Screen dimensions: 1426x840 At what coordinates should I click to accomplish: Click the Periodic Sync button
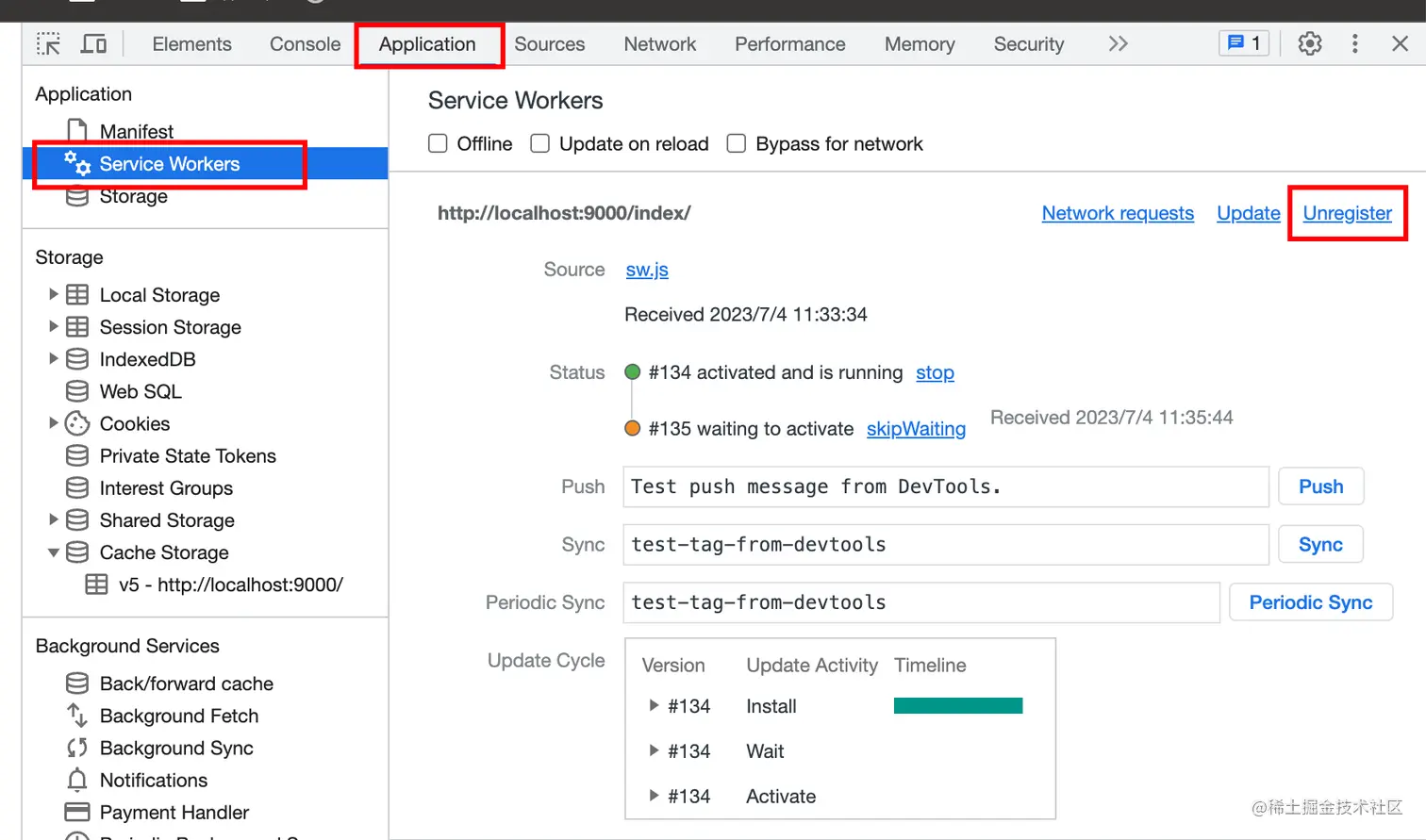tap(1311, 602)
